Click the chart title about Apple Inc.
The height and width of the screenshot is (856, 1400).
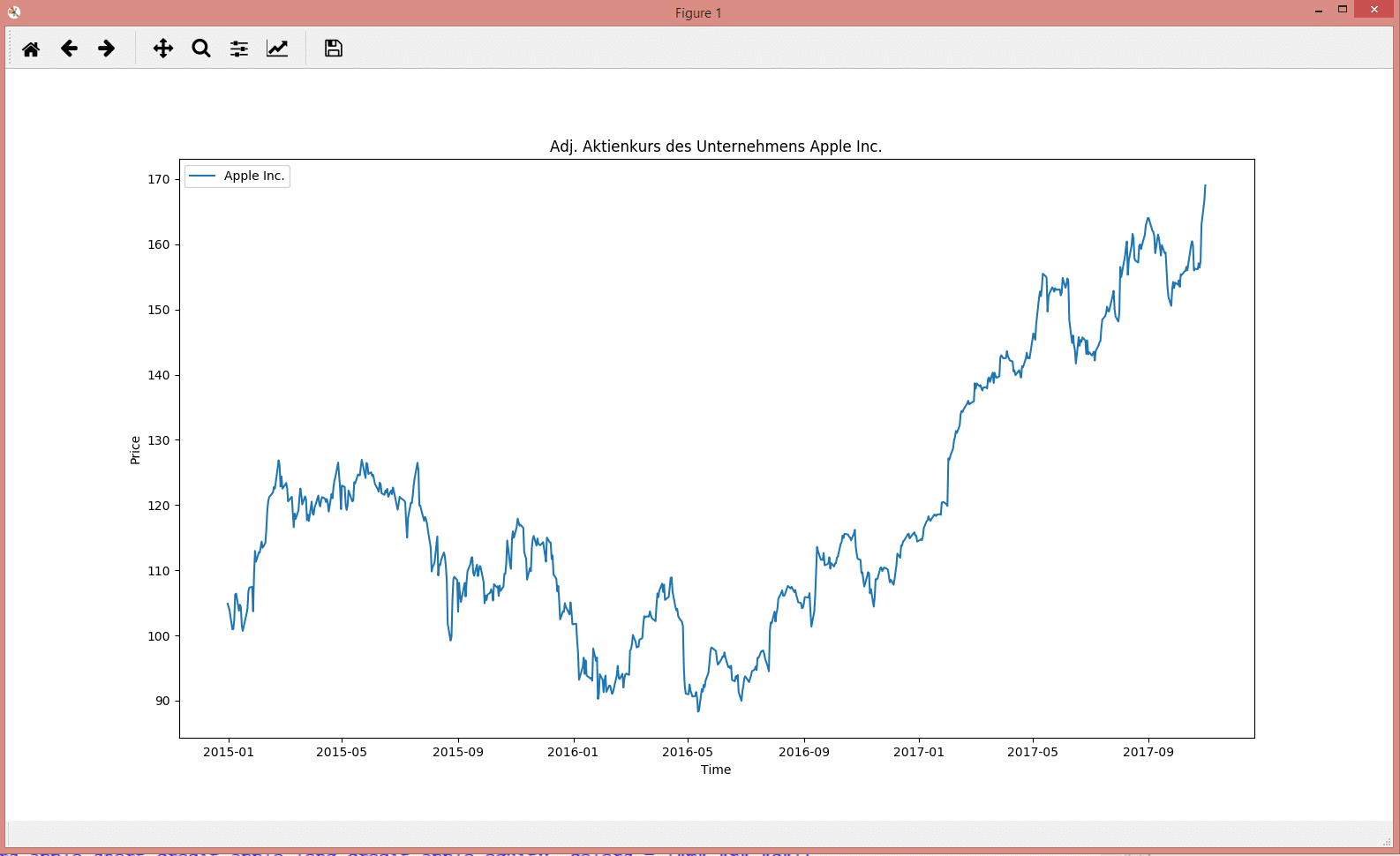[x=716, y=146]
